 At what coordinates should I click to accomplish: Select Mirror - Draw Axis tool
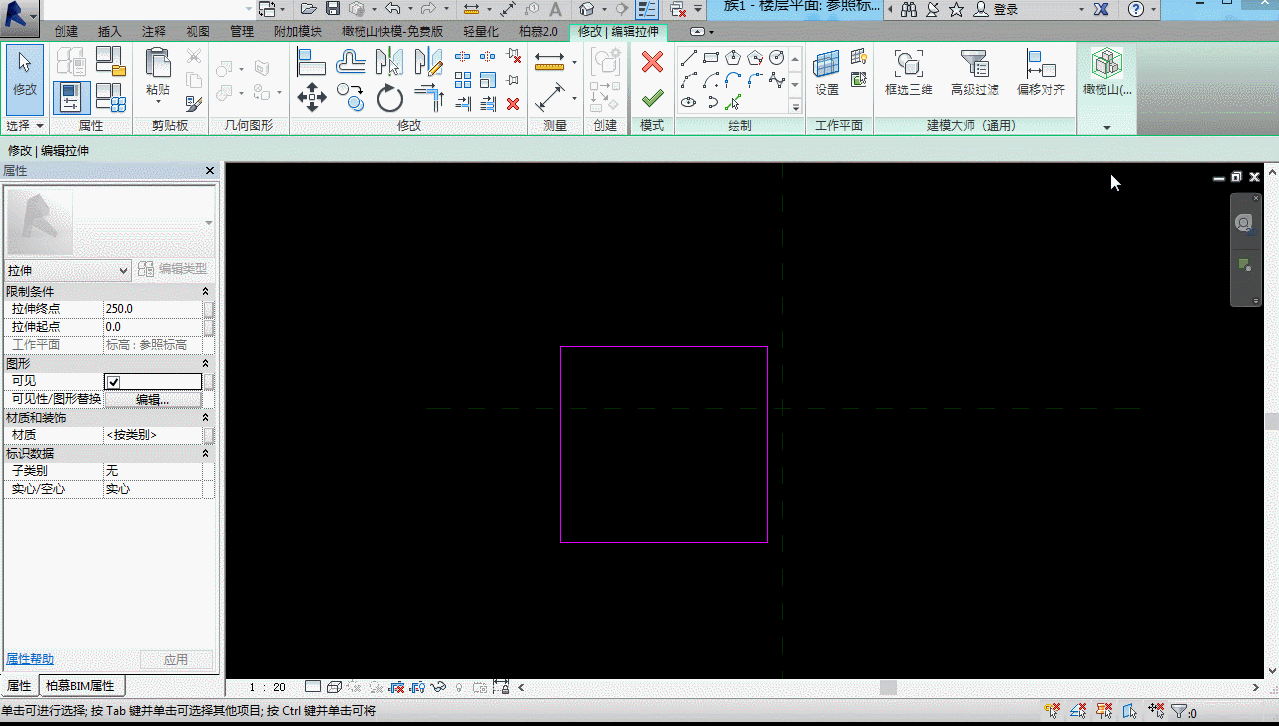click(428, 62)
